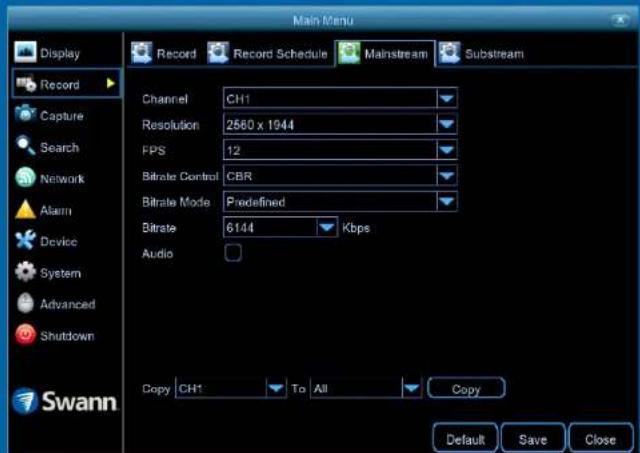Switch to the Record Schedule tab
Screen dimensions: 640x453
(267, 53)
